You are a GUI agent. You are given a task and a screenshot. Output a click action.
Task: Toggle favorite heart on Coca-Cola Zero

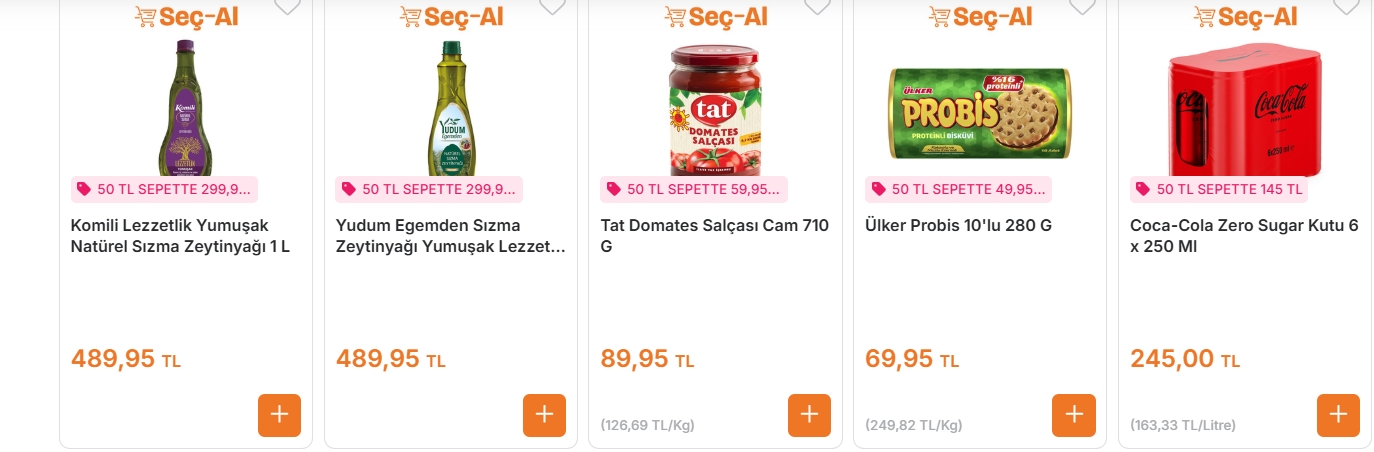[x=1346, y=6]
